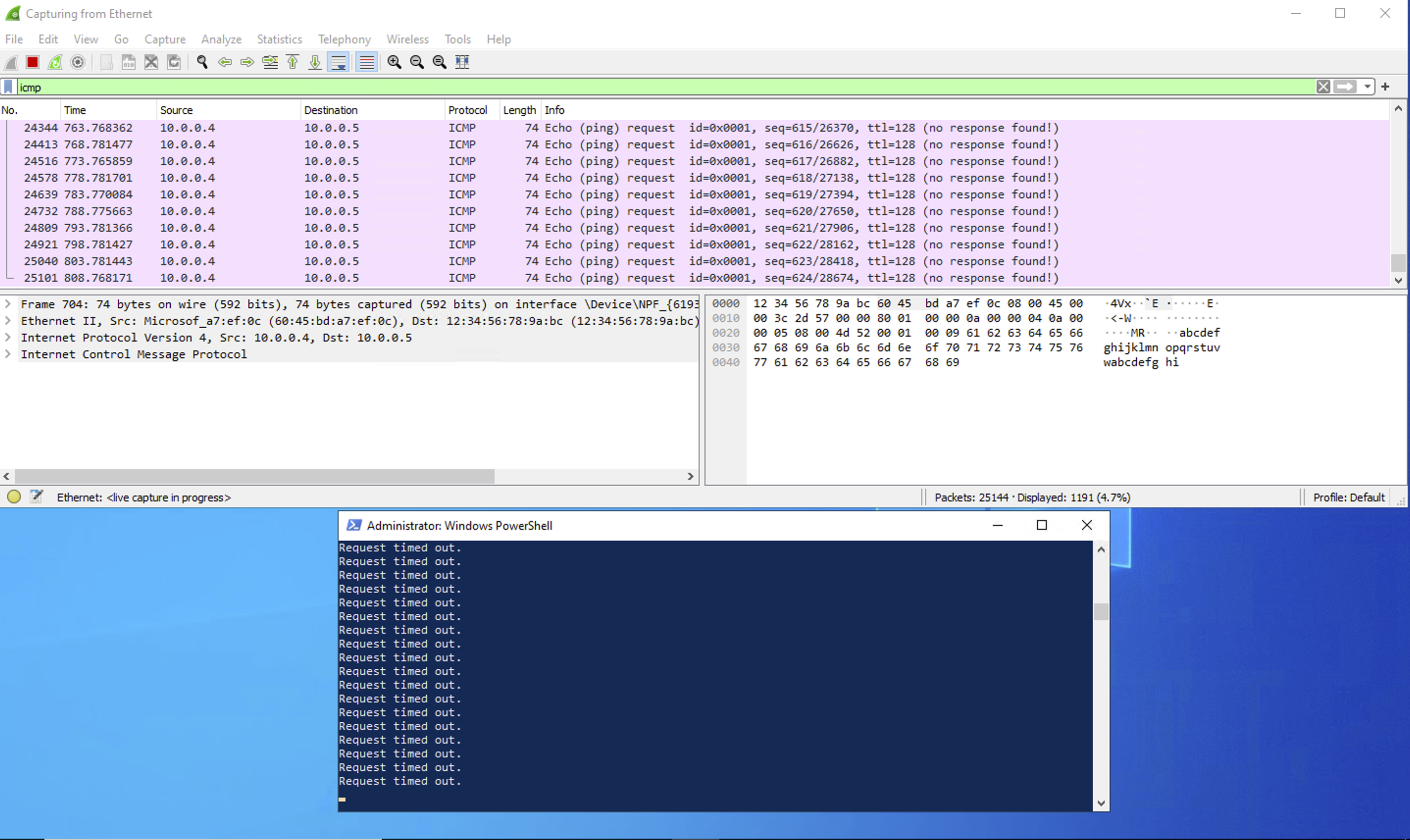Open the File menu
The image size is (1410, 840).
pyautogui.click(x=14, y=39)
